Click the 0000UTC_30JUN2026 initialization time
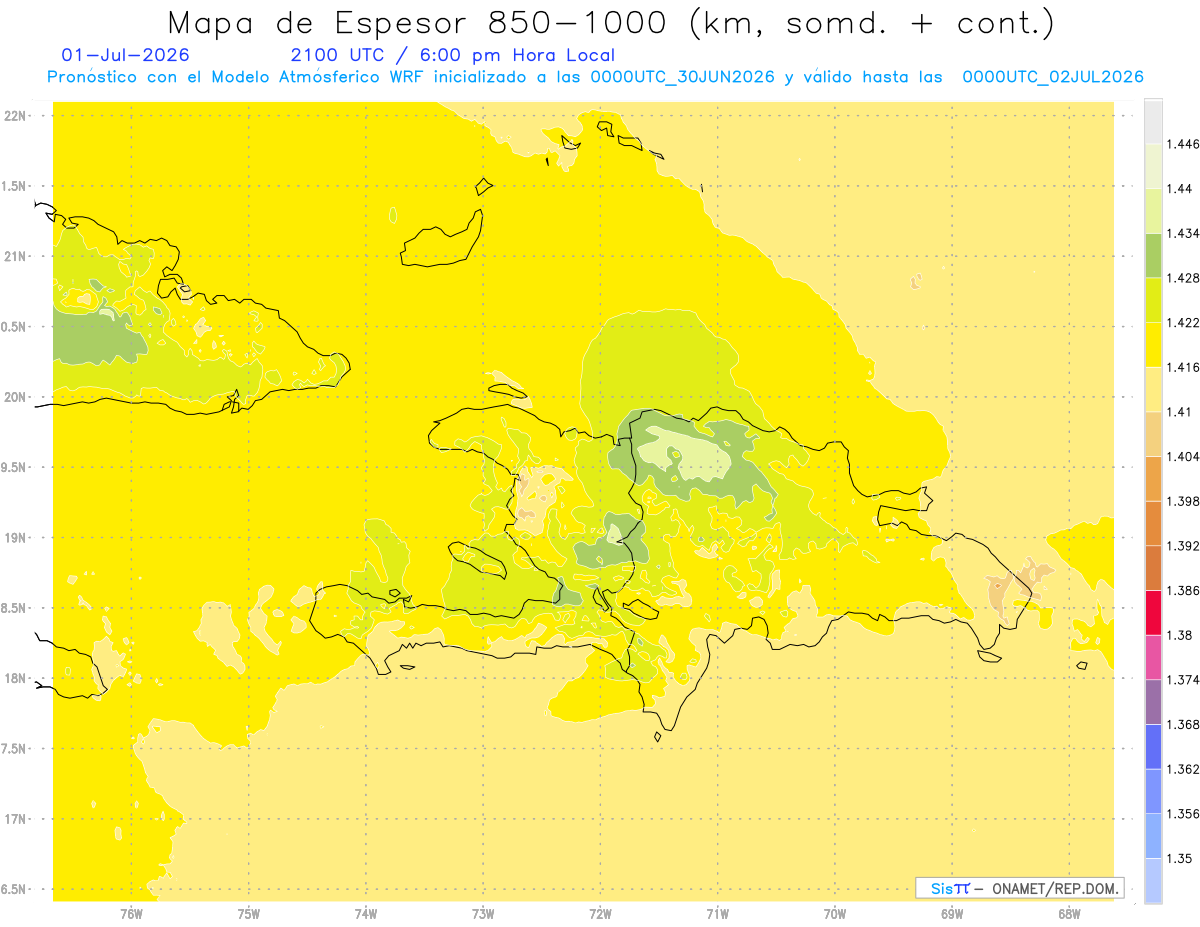1200x927 pixels. tap(682, 77)
